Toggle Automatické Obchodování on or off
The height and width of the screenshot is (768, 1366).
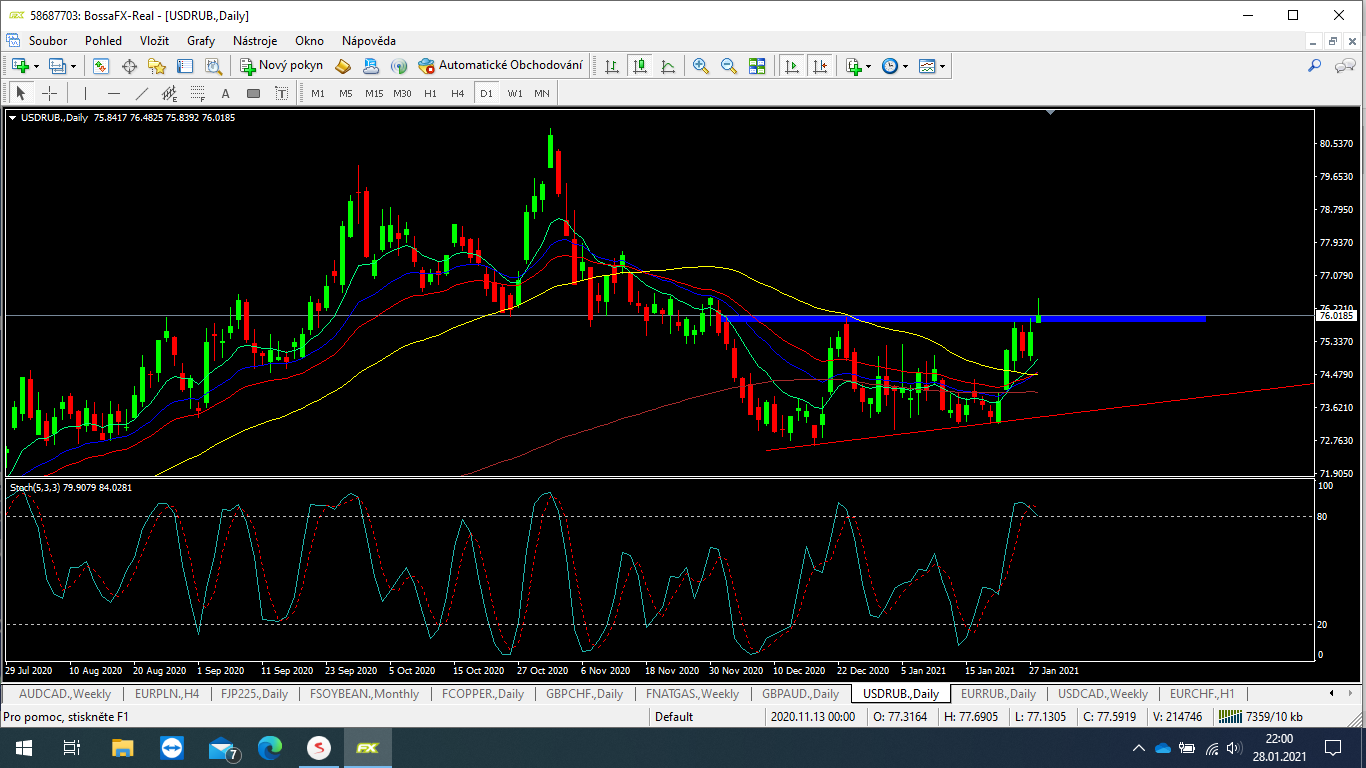500,66
